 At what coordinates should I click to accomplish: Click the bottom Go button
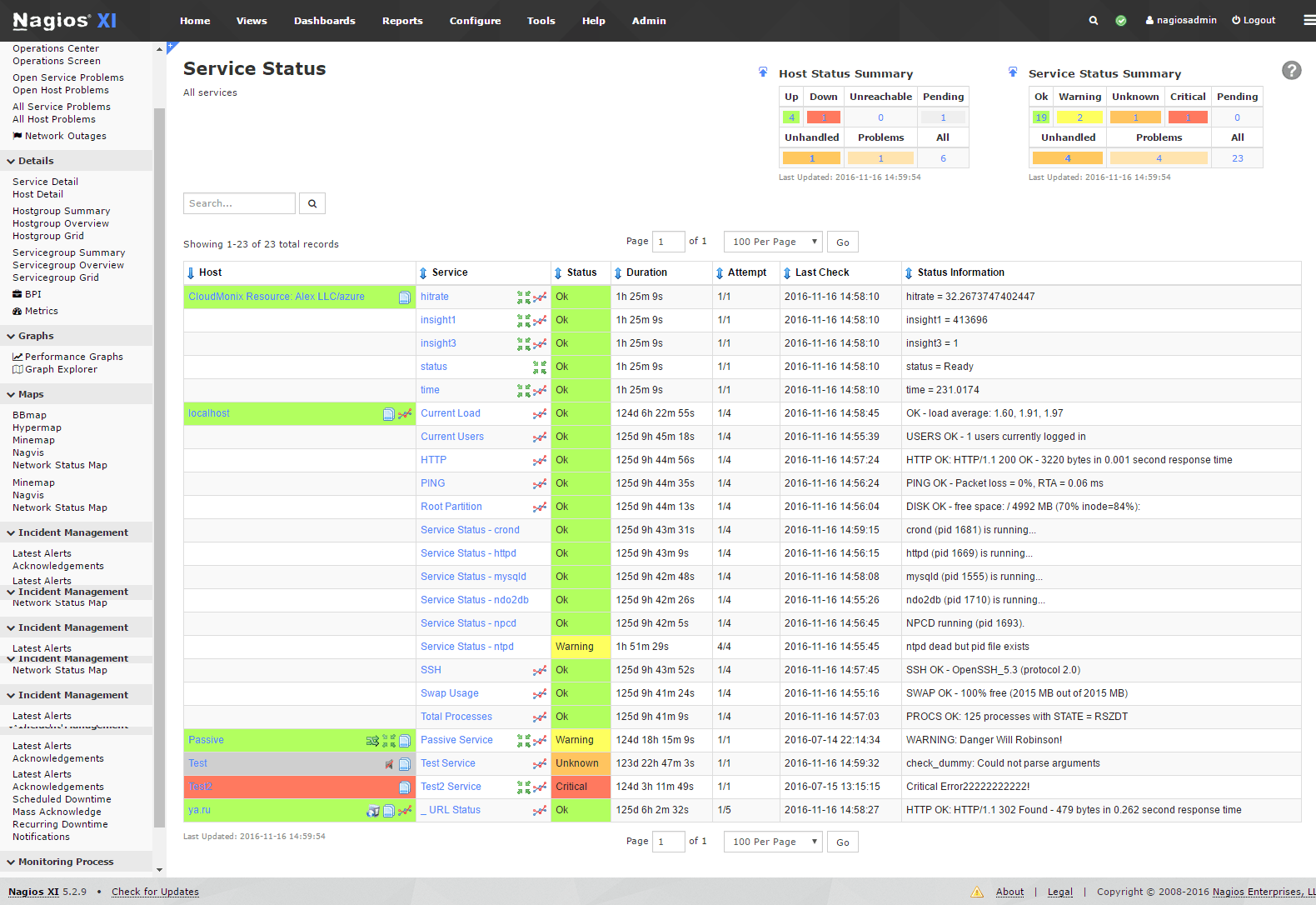pyautogui.click(x=843, y=842)
